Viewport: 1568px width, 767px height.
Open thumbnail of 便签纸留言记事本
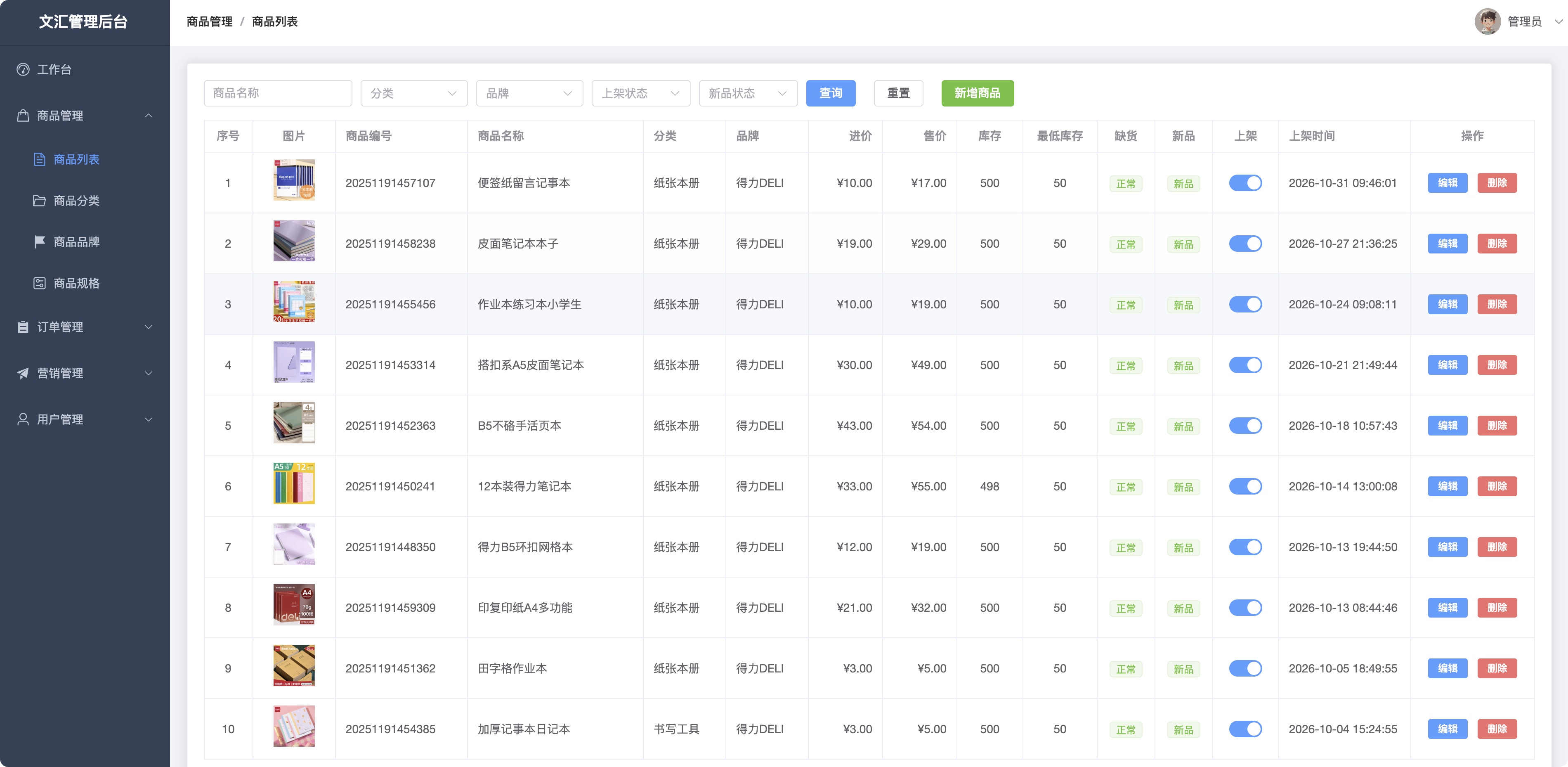click(294, 180)
